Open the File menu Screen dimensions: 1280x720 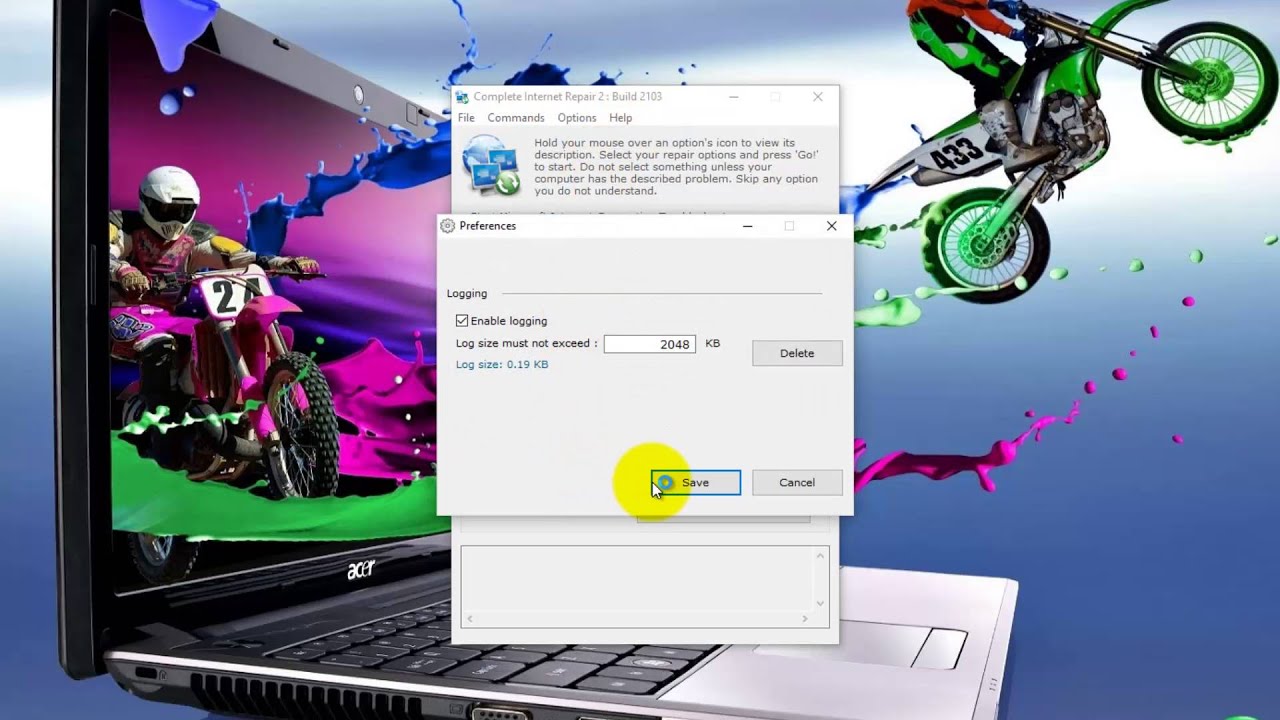(466, 118)
